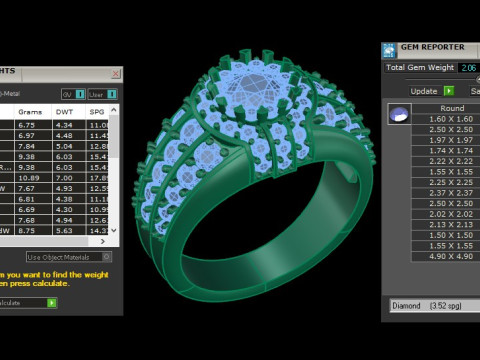Select the 2.02 X 2.02 gem row
Image resolution: width=480 pixels, height=360 pixels.
pos(446,214)
